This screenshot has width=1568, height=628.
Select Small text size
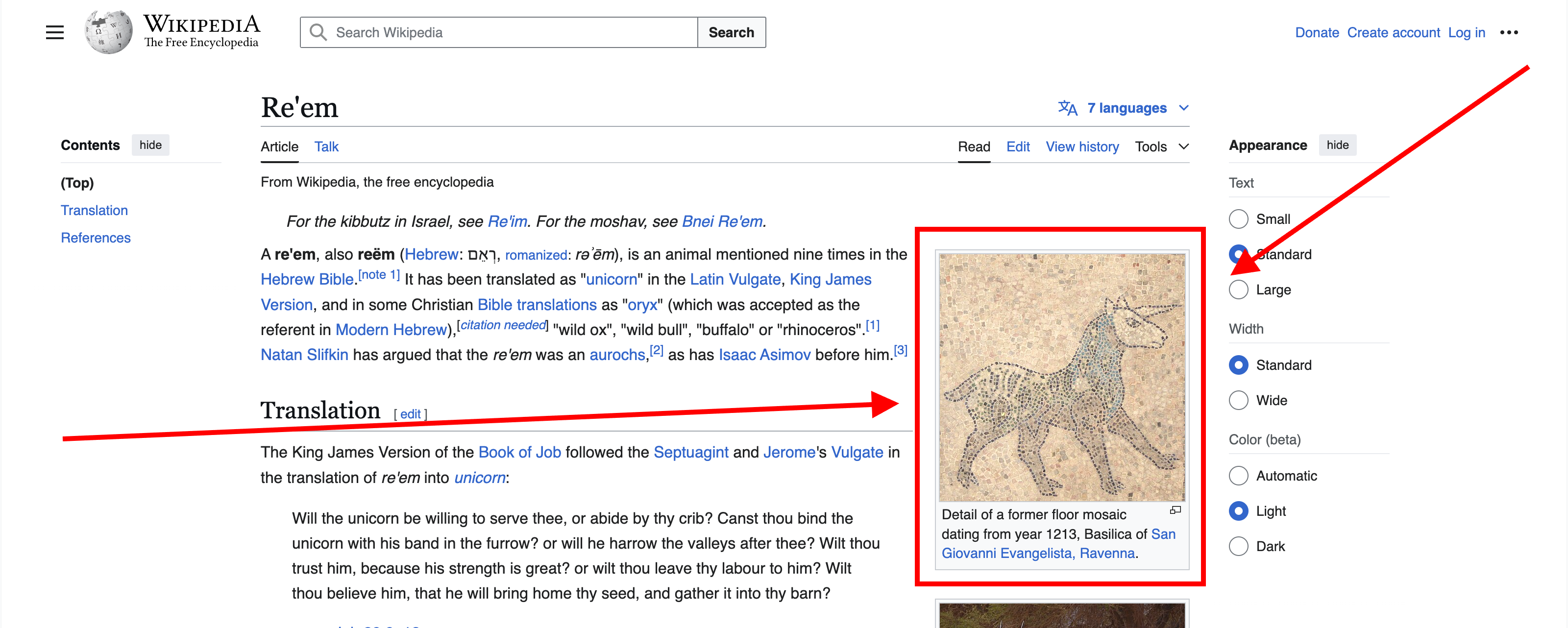pos(1238,219)
